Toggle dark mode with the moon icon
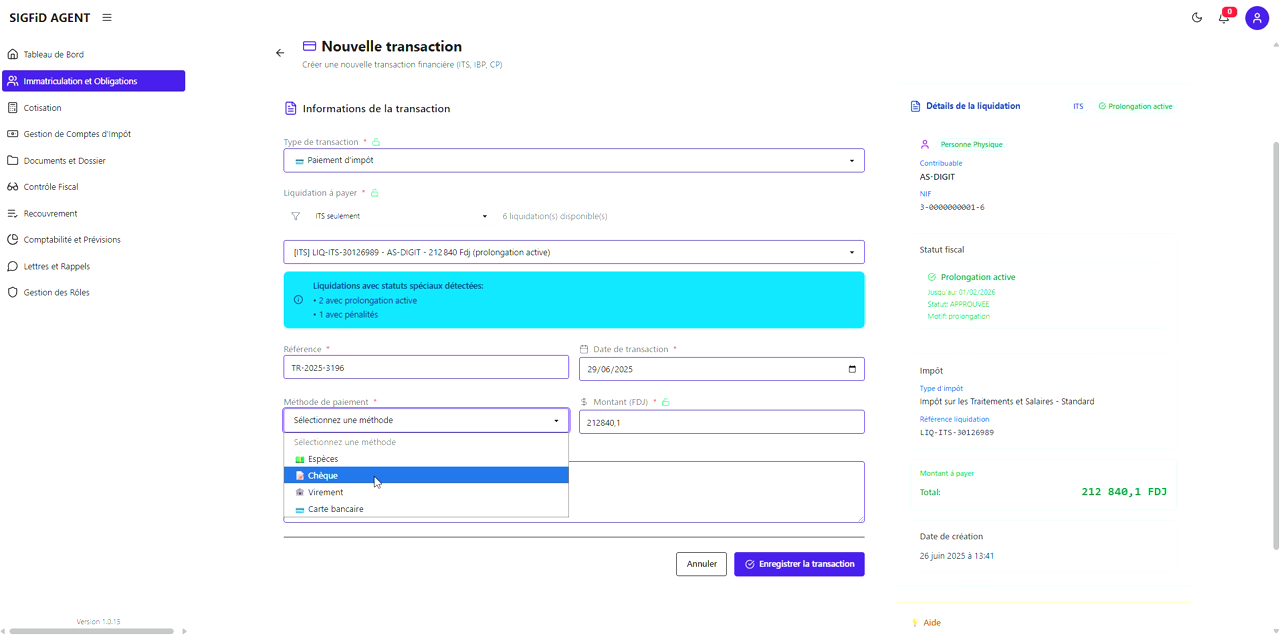Screen dimensions: 1280x635 point(1197,18)
